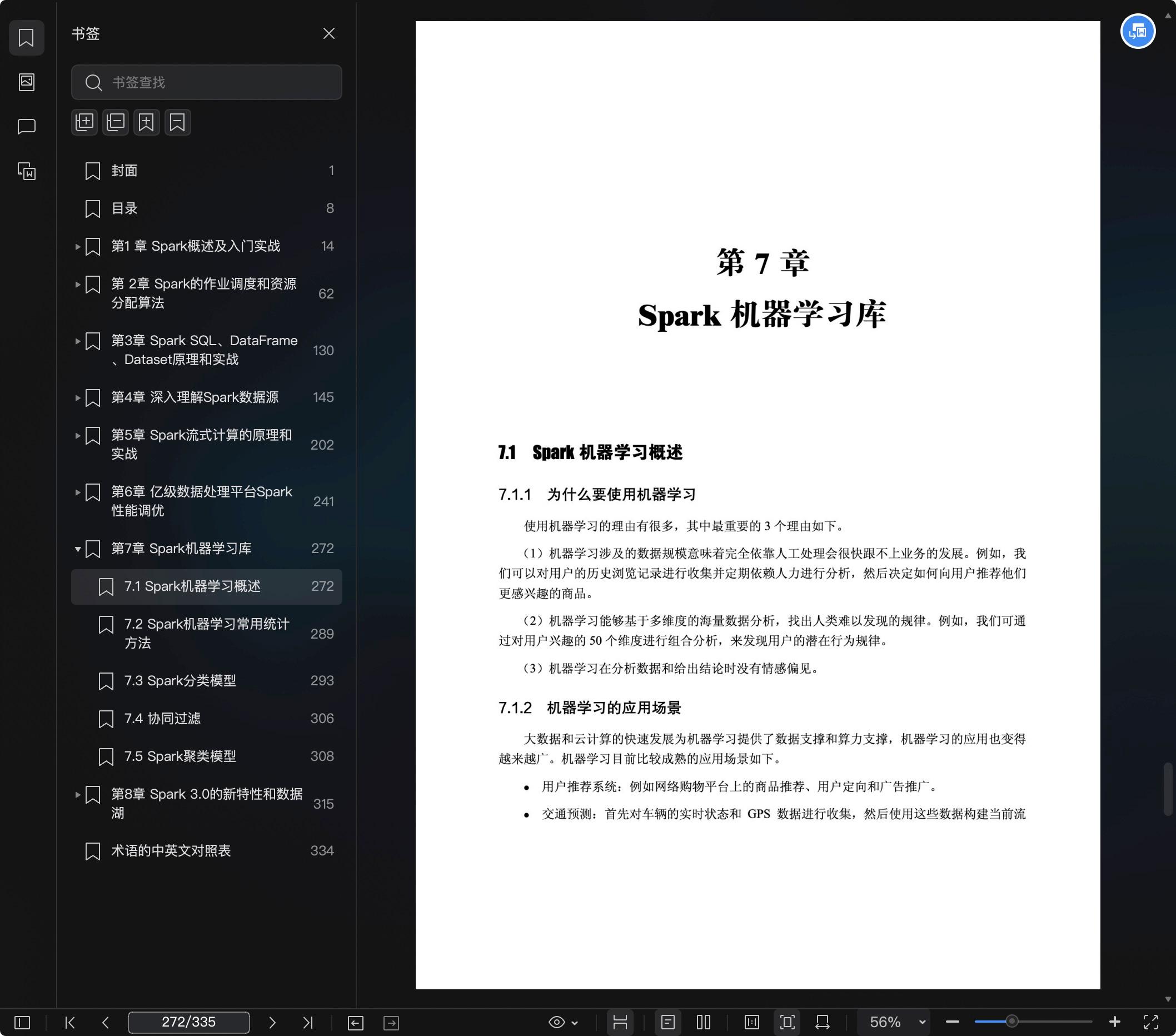Expand 第4章 深入理解Spark数据源
The height and width of the screenshot is (1036, 1176).
pos(78,397)
